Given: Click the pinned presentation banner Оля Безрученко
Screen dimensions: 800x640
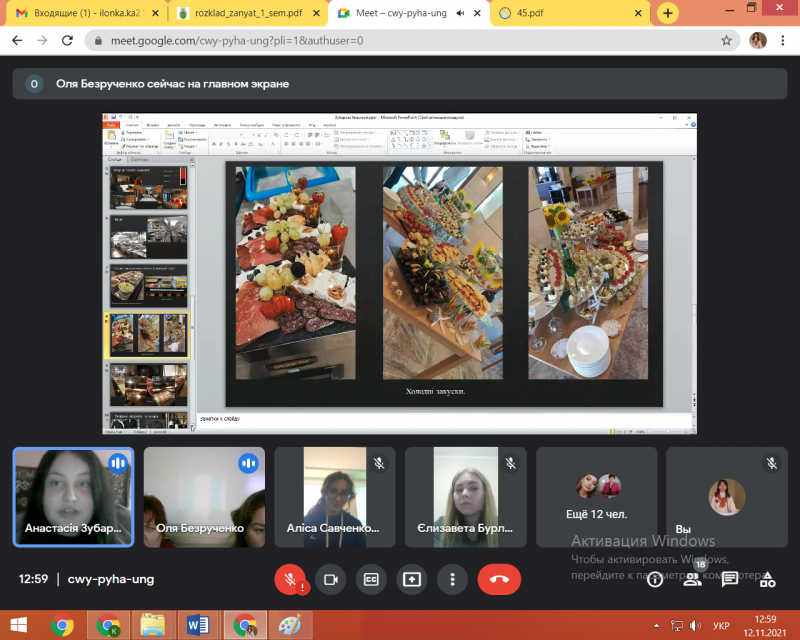Looking at the screenshot, I should pos(400,84).
